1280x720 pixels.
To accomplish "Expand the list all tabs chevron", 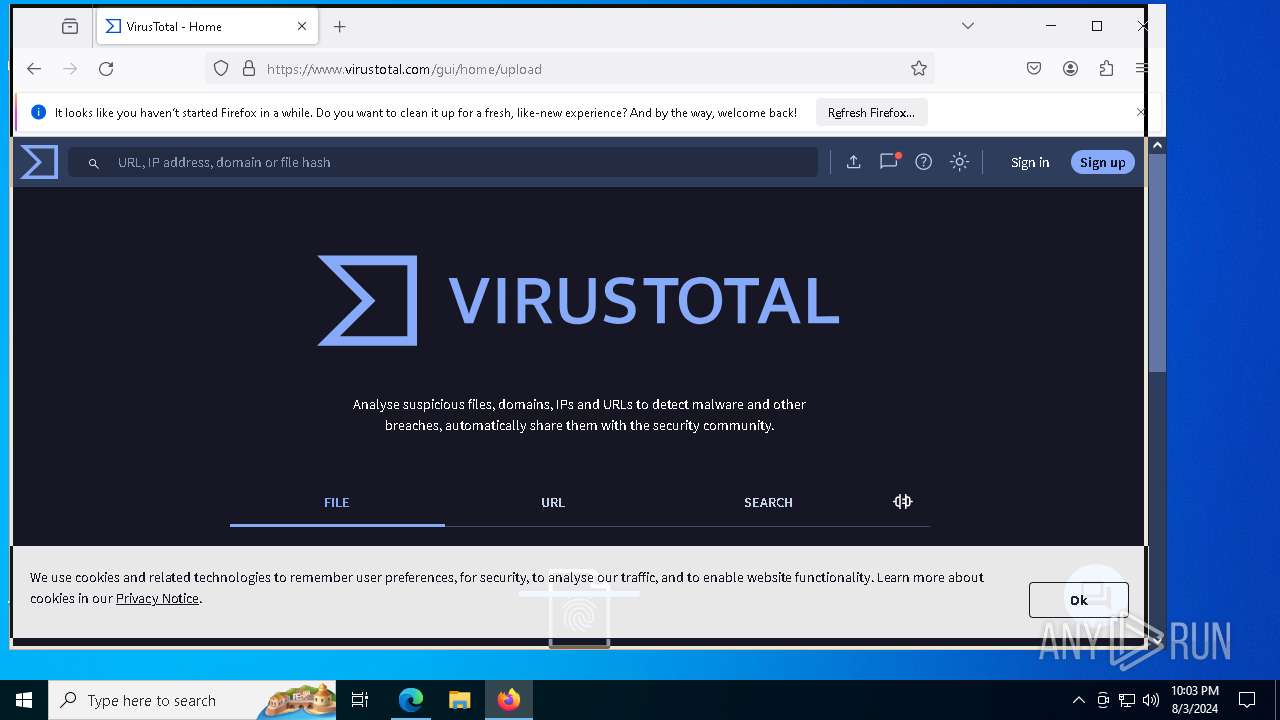I will pyautogui.click(x=968, y=26).
